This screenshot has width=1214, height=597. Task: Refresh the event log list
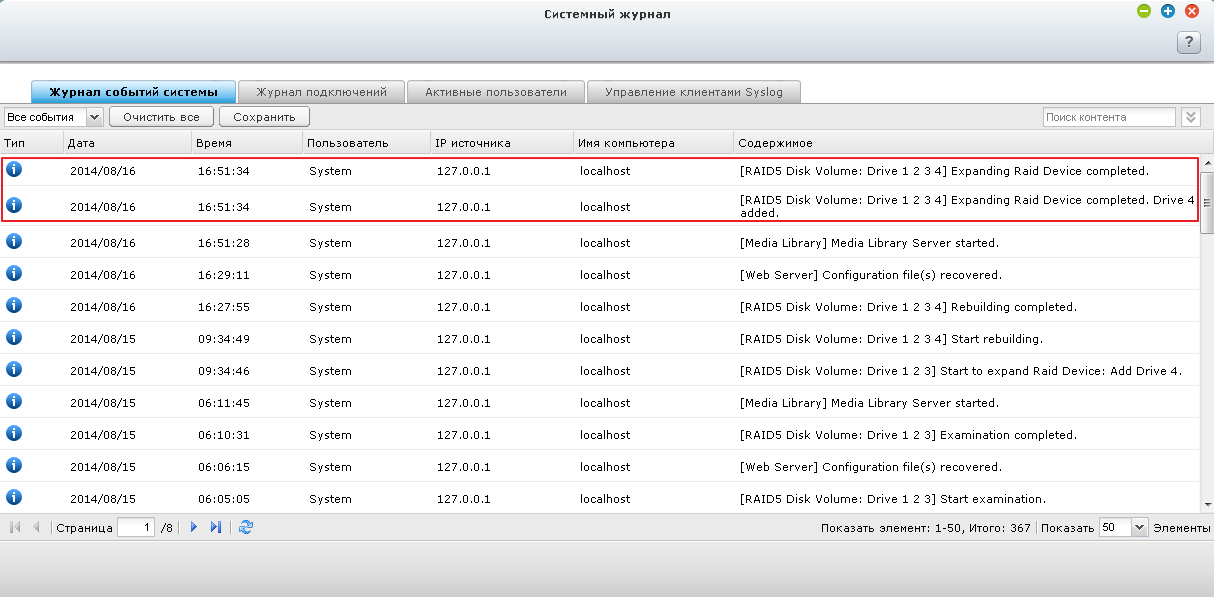246,527
